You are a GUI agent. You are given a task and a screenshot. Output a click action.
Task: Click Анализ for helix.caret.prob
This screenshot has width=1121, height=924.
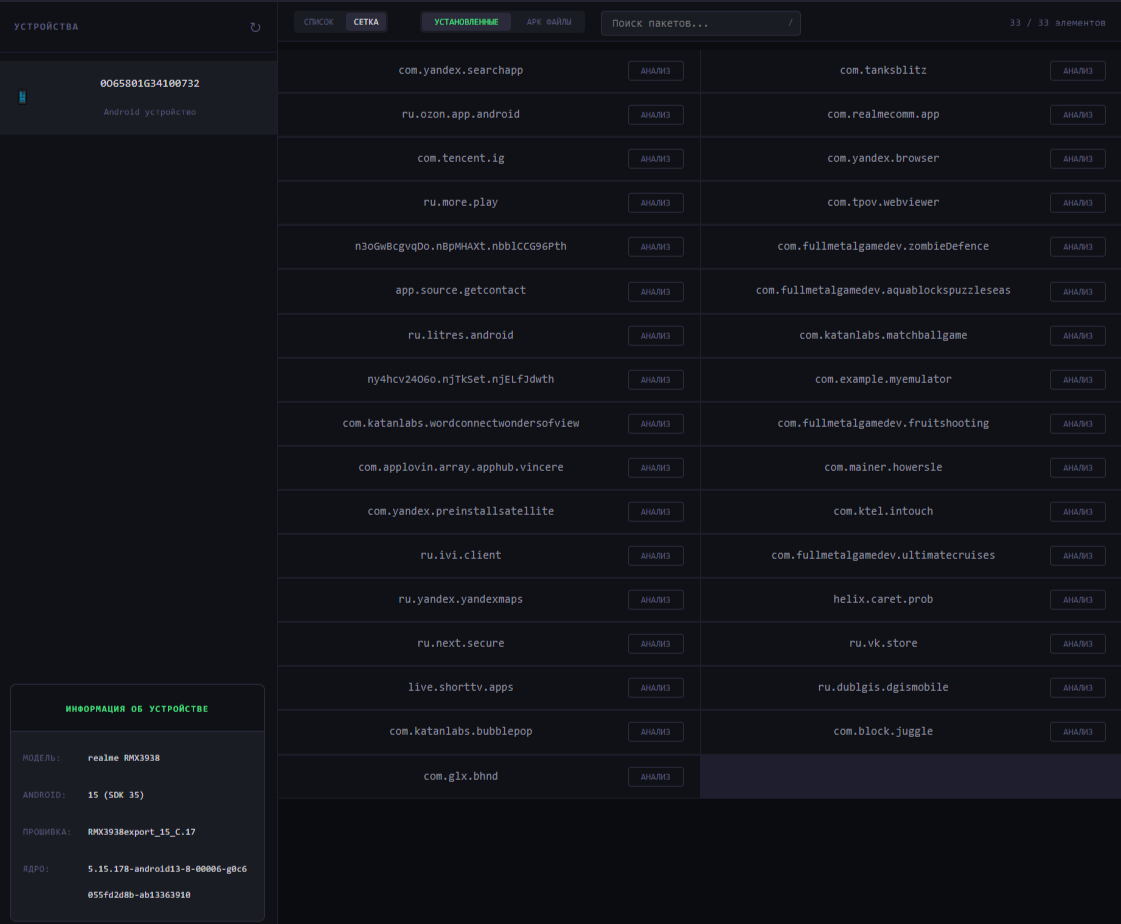point(1077,599)
